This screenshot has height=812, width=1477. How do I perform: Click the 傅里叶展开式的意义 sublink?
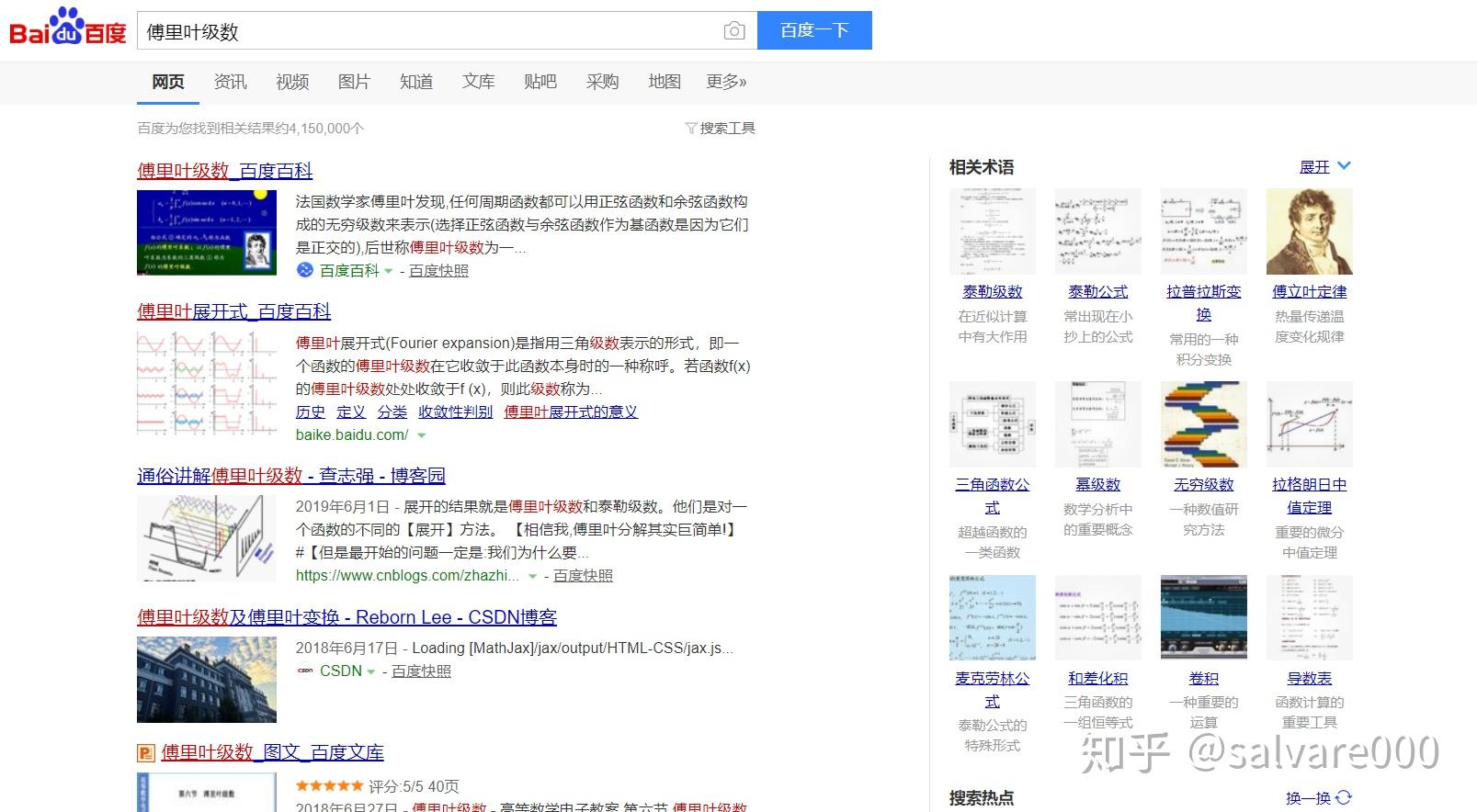(571, 412)
